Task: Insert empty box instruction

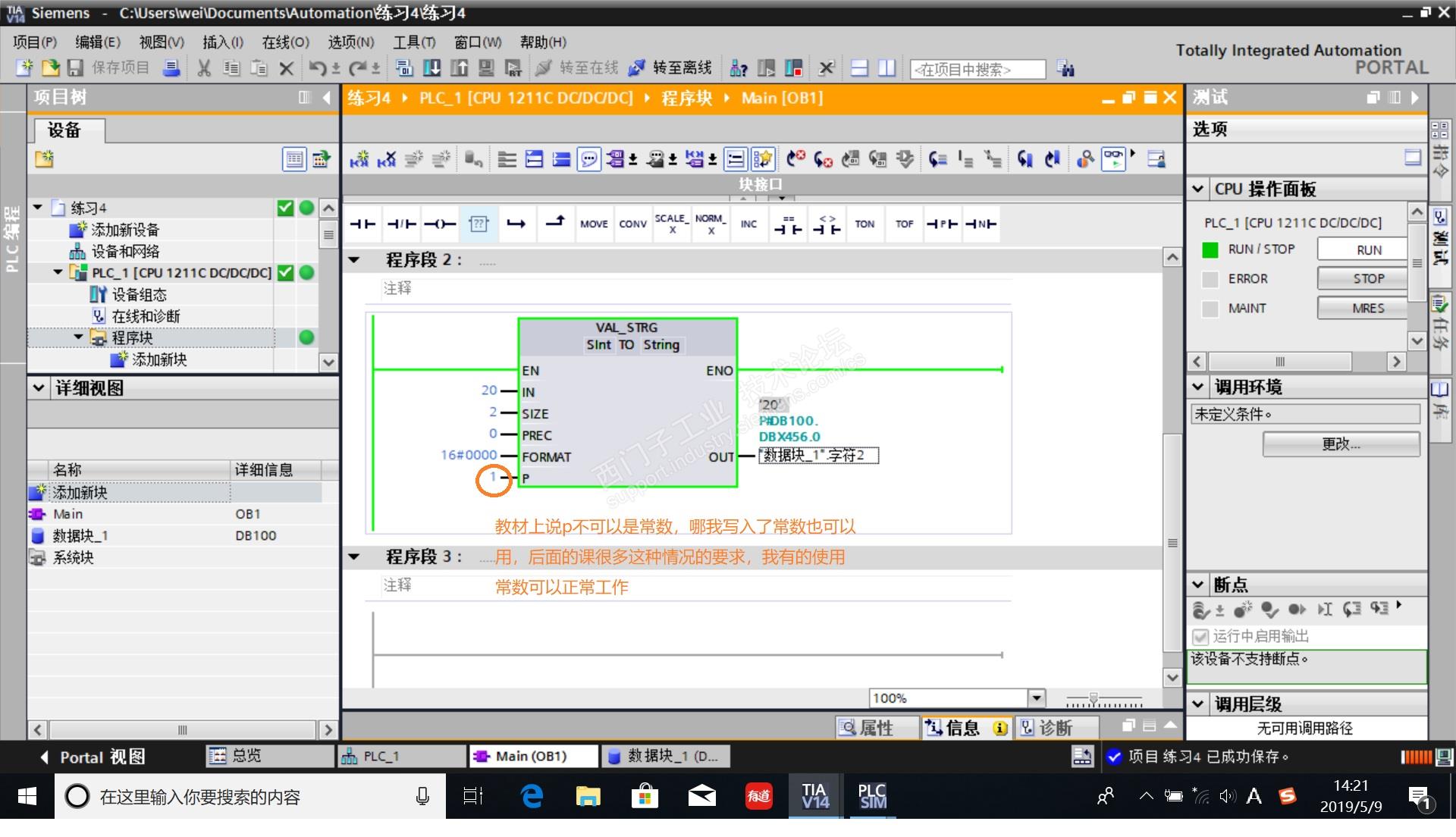Action: pos(479,224)
